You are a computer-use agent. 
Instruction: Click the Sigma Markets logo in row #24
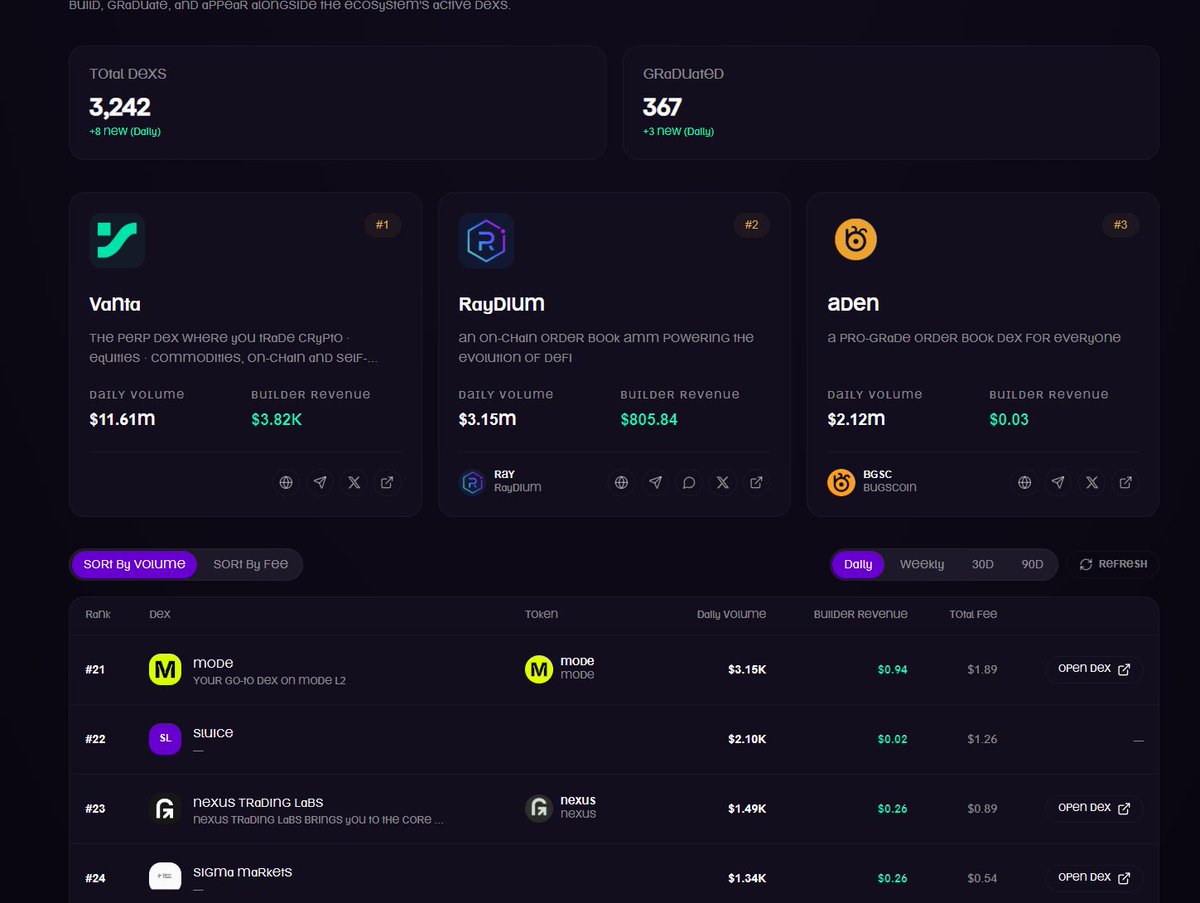click(164, 877)
